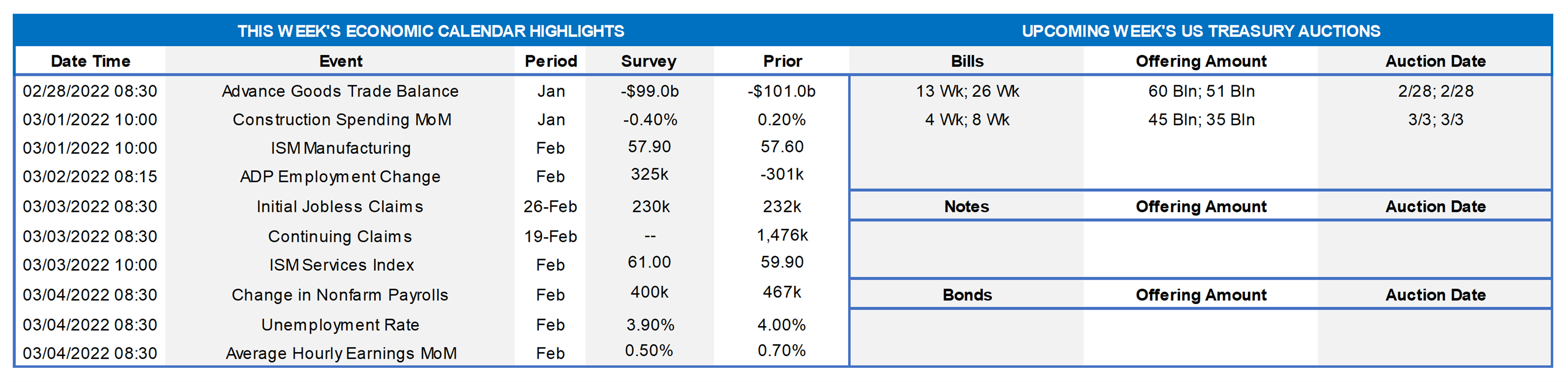Select the Event column header
This screenshot has height=382, width=1568.
[x=340, y=61]
